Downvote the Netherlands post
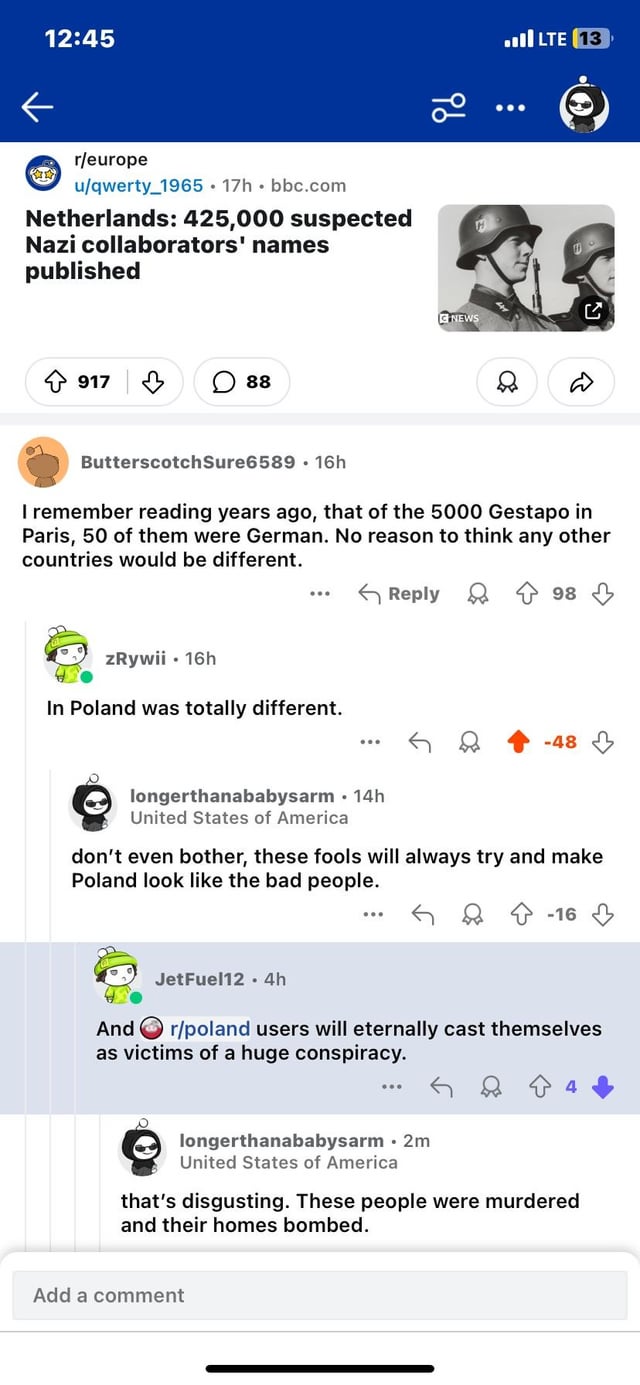This screenshot has height=1385, width=640. coord(153,381)
